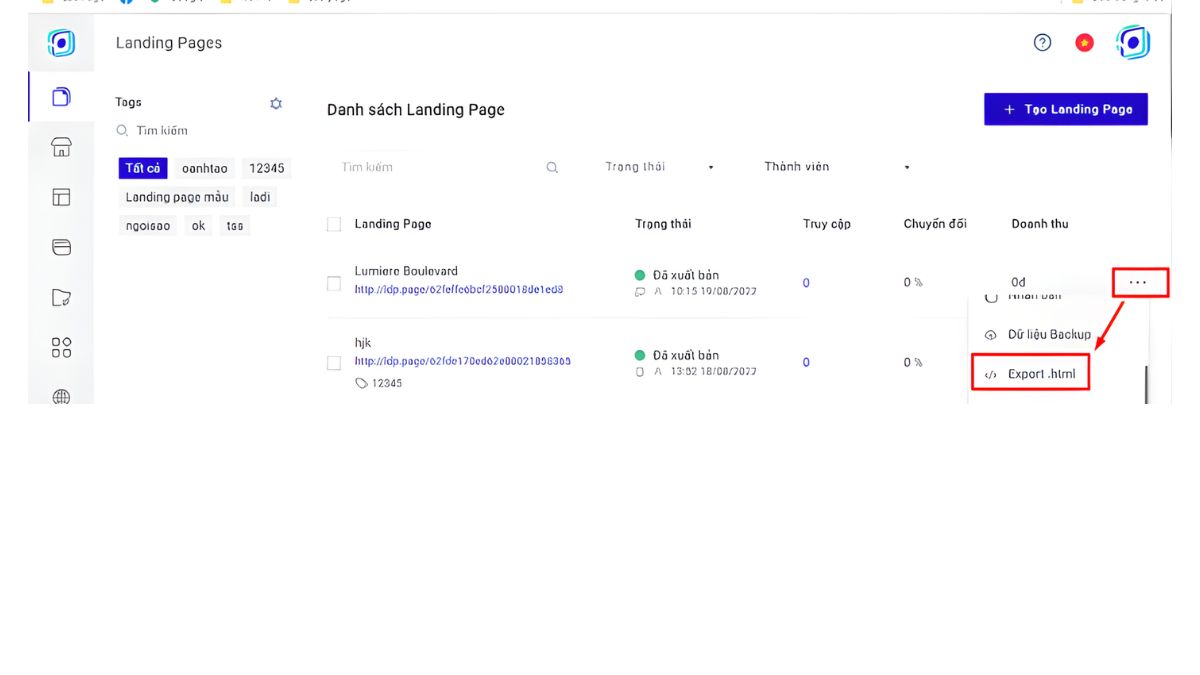Expand the Trạng thái filter dropdown
The image size is (1200, 675).
[658, 167]
